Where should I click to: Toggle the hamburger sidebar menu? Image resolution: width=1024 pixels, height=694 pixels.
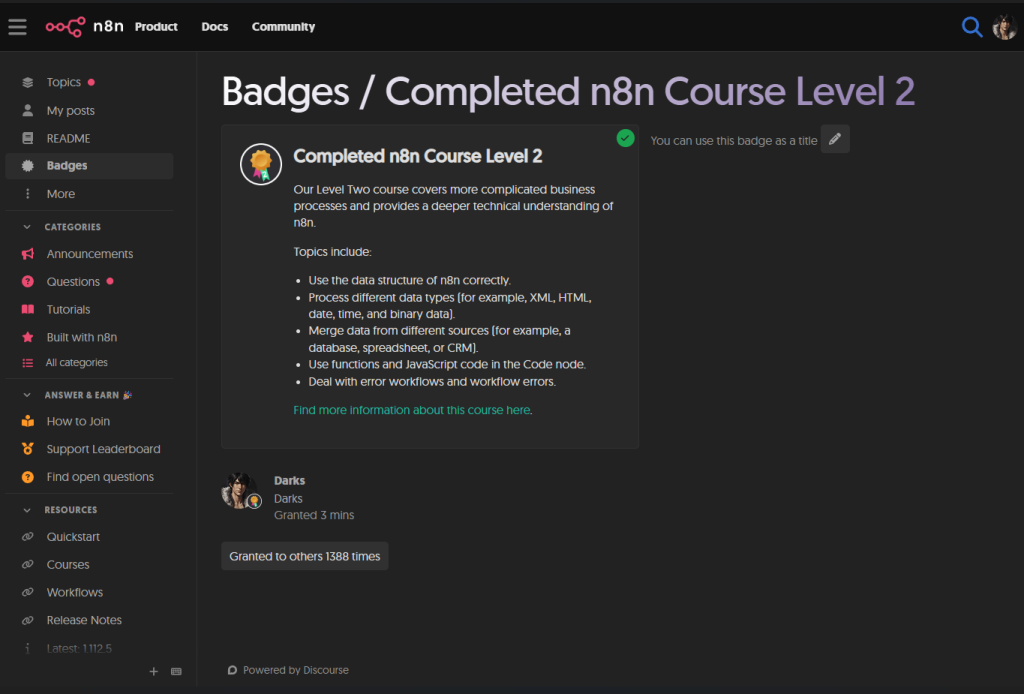pyautogui.click(x=17, y=27)
